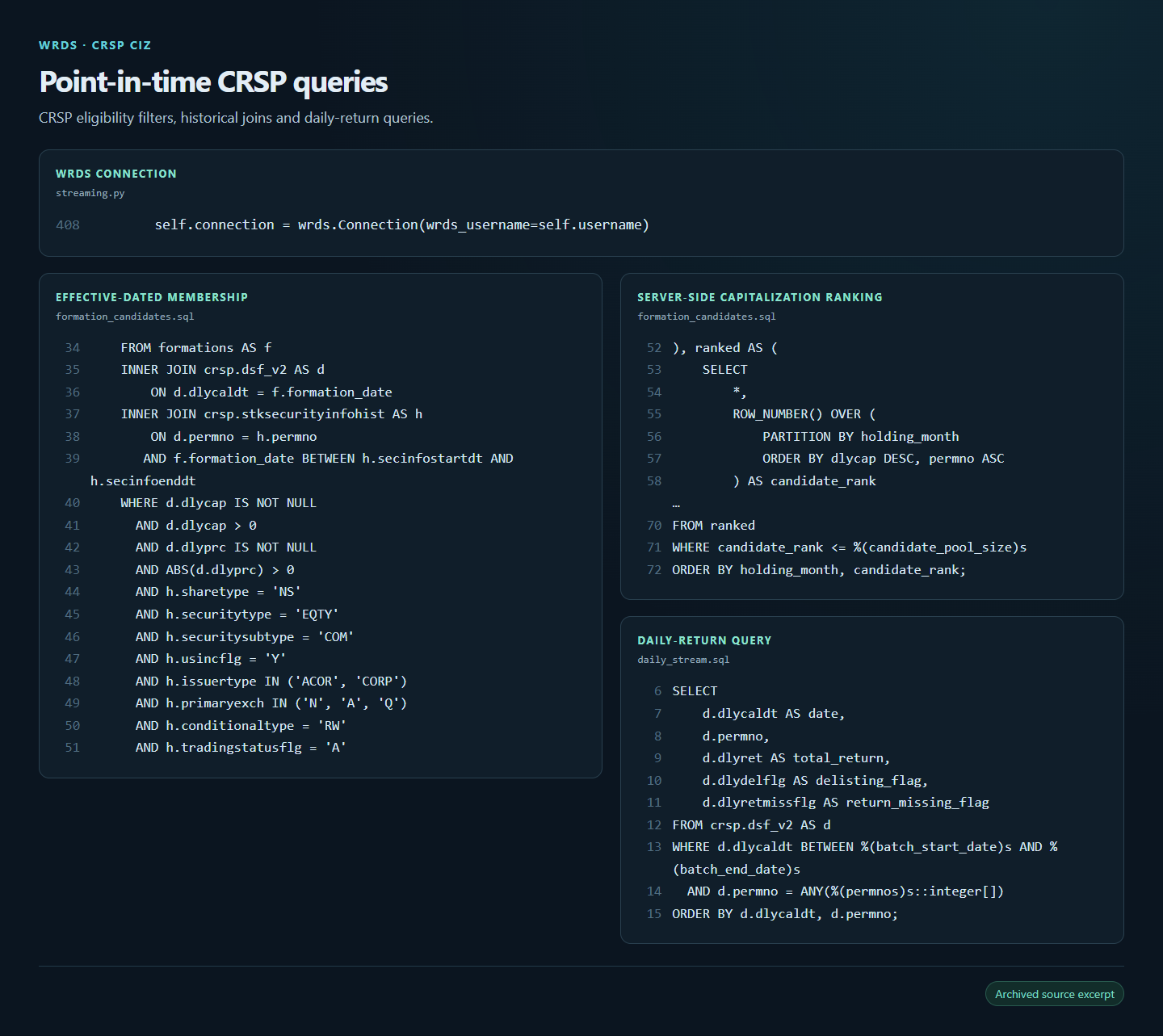1163x1036 pixels.
Task: Click "formation_candidates.sql" under Effective-Dated Membership
Action: point(125,317)
